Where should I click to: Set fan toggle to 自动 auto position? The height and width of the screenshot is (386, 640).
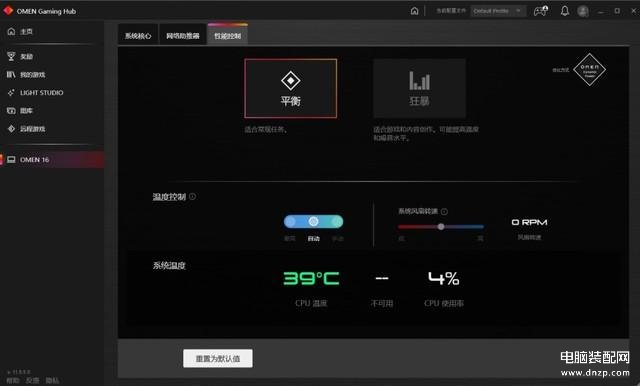click(x=313, y=222)
